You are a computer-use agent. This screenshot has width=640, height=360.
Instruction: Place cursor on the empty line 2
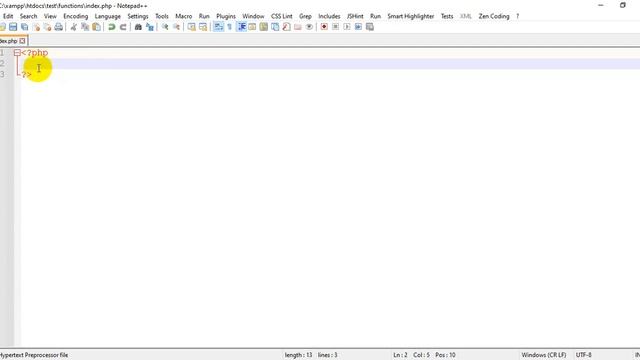[x=330, y=63]
